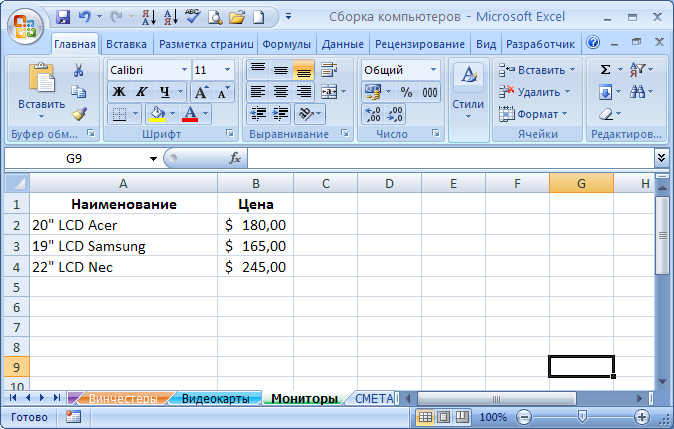Apply the red font color A
The width and height of the screenshot is (674, 429).
(190, 114)
